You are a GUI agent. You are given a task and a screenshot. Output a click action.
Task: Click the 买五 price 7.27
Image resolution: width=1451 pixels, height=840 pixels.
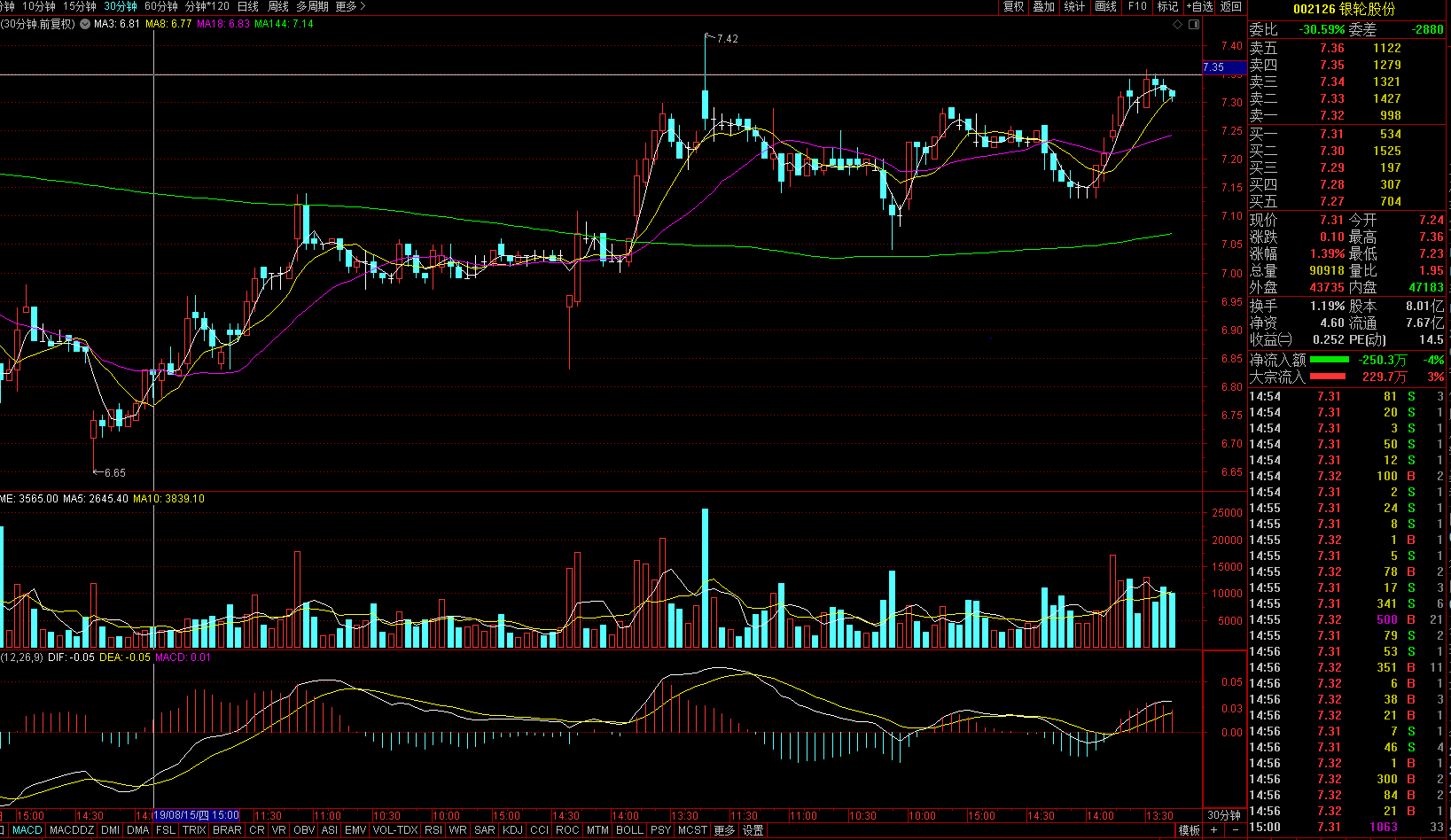click(x=1331, y=201)
